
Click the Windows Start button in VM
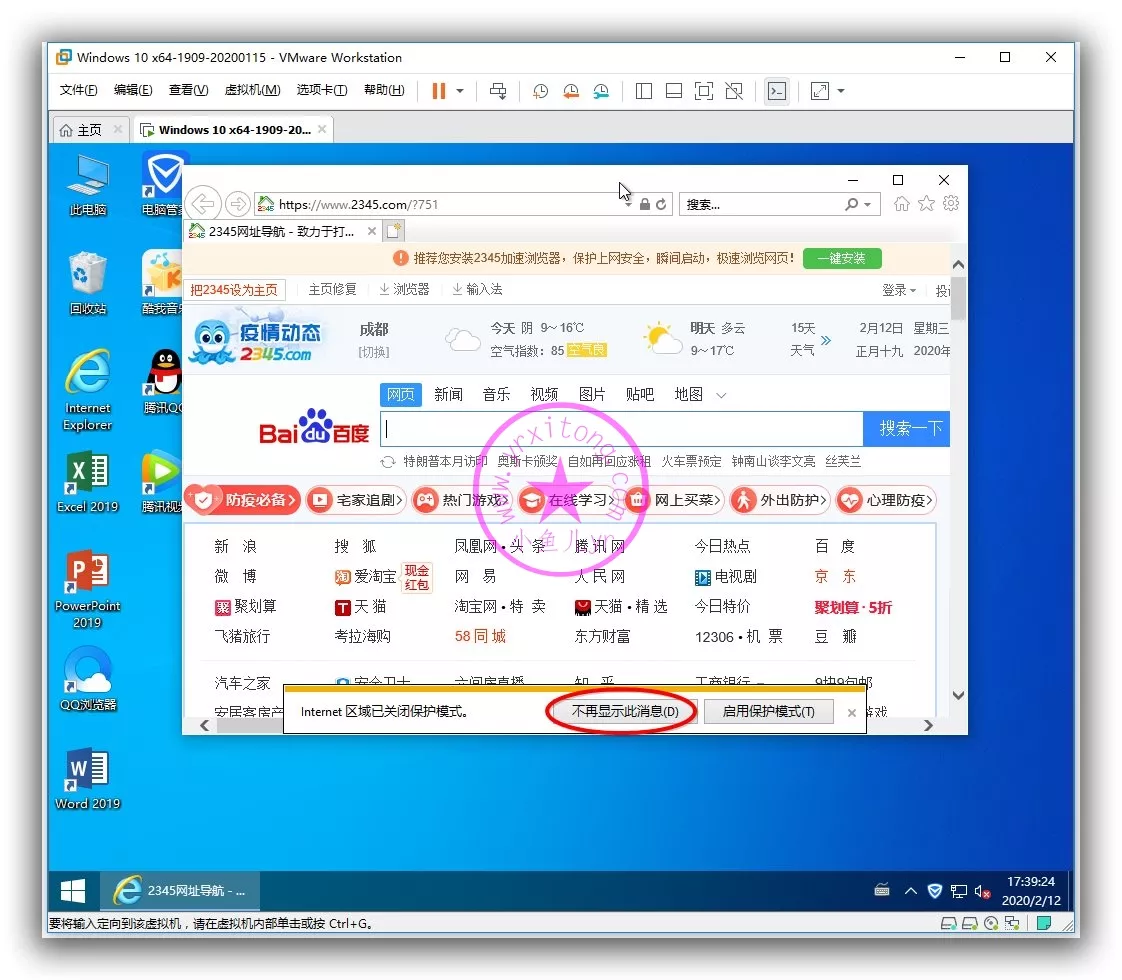pyautogui.click(x=73, y=889)
